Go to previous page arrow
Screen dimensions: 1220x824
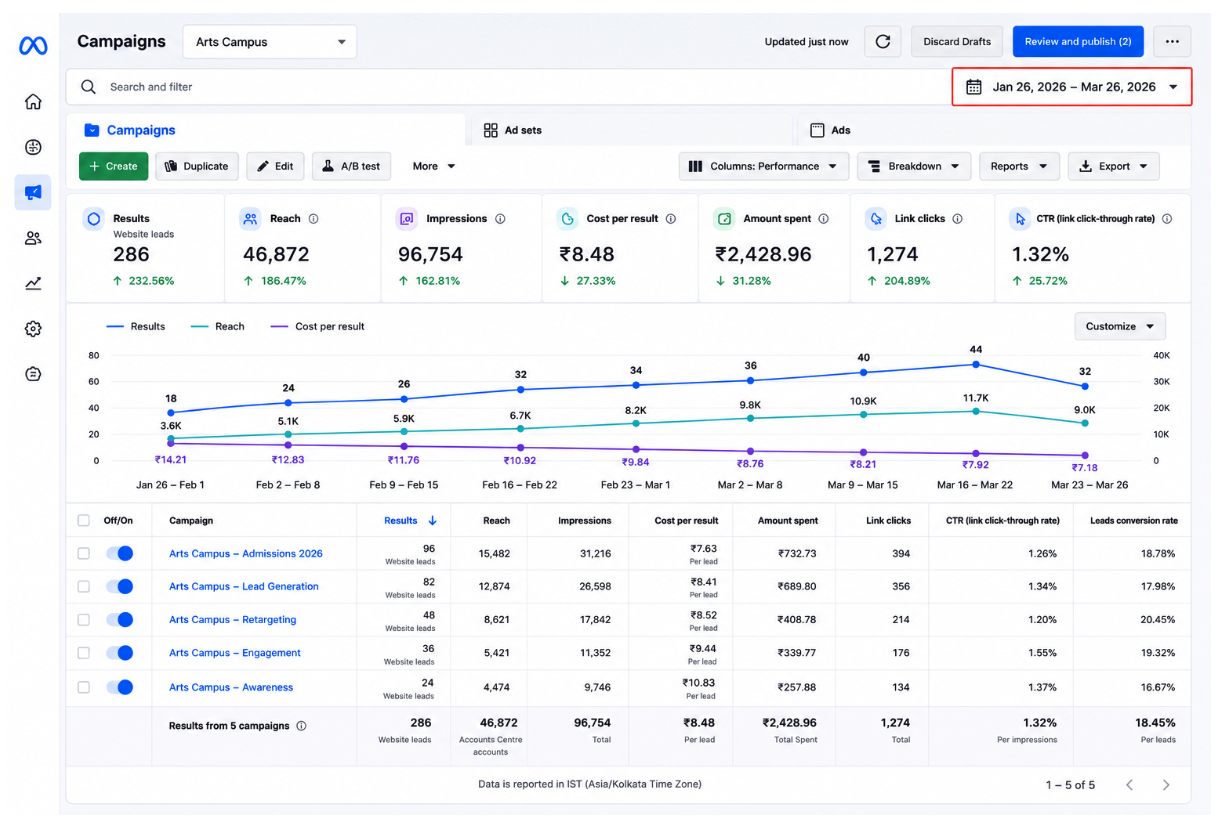click(1129, 785)
